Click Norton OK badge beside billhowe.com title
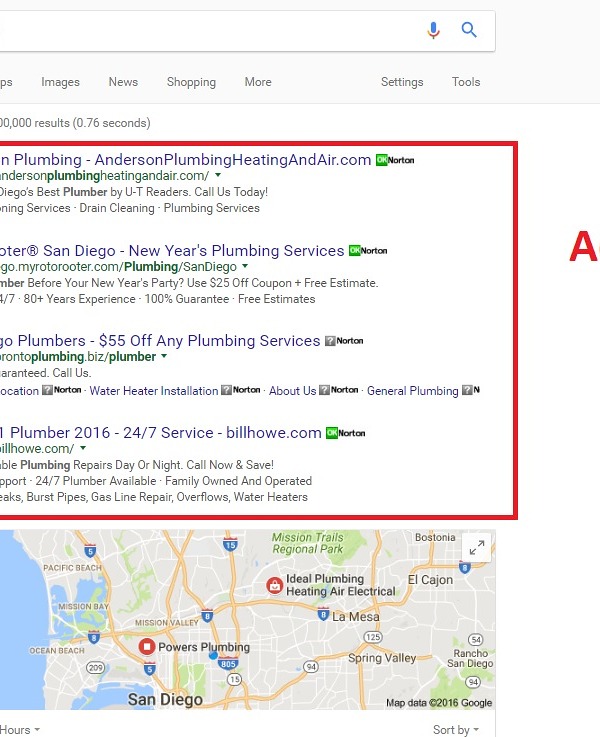 346,433
